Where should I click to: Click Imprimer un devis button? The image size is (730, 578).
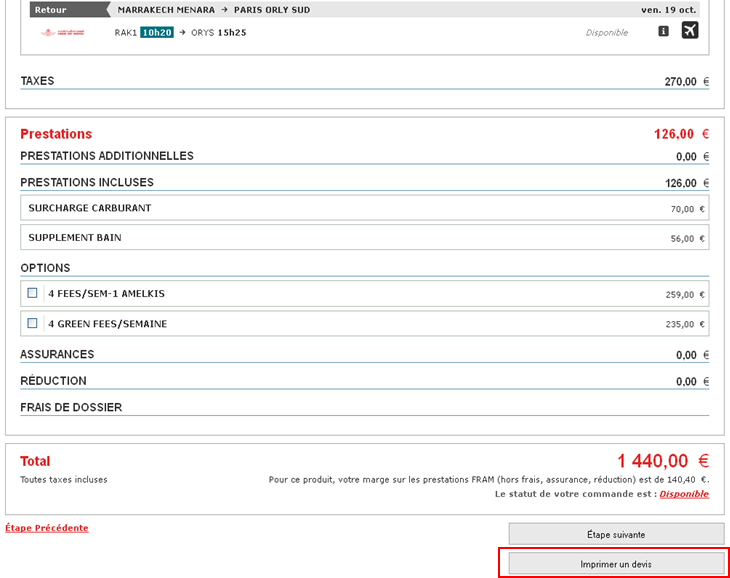click(x=616, y=564)
